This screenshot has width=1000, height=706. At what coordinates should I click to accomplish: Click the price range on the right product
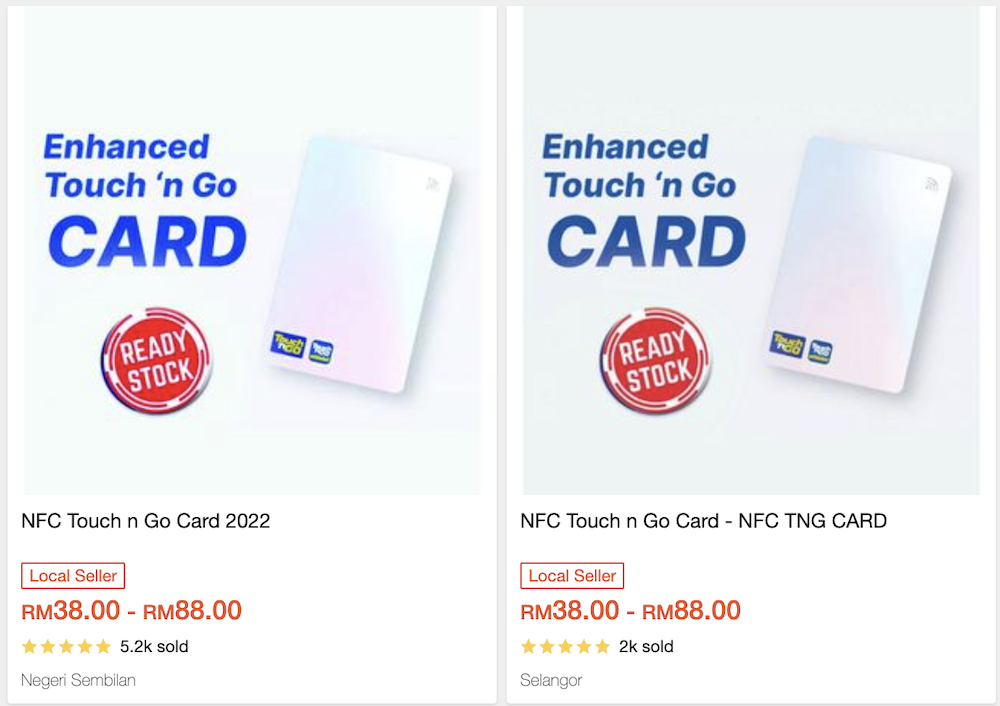[x=630, y=611]
